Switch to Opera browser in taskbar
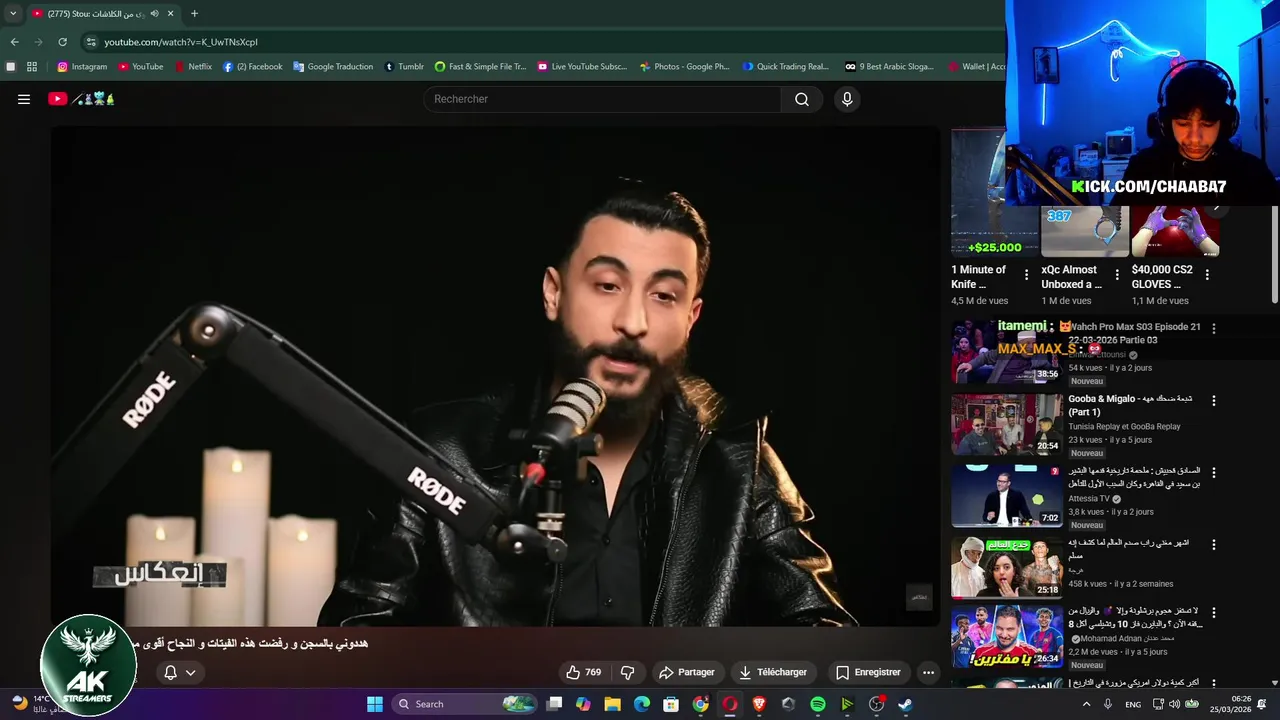Screen dimensions: 1280x720 pos(730,704)
